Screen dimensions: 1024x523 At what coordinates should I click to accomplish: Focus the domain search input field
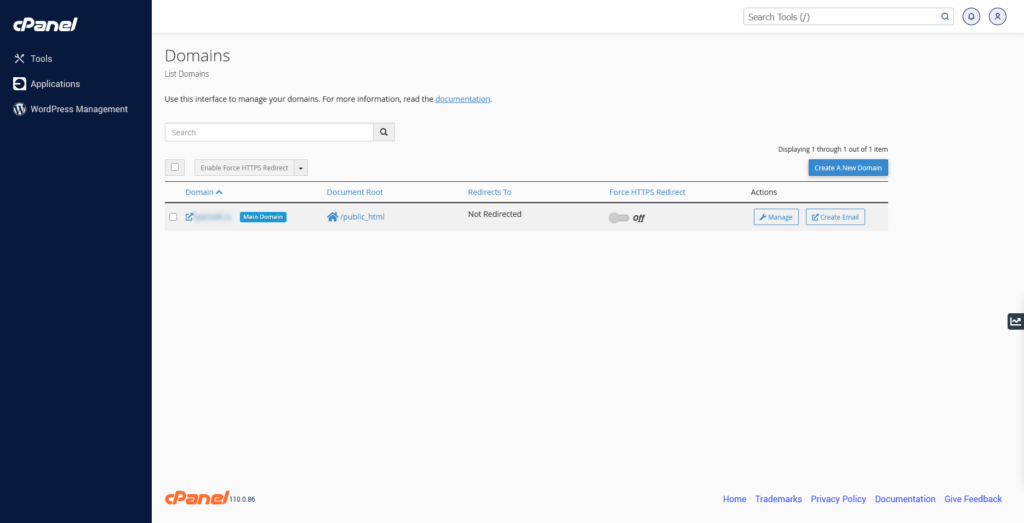tap(269, 132)
